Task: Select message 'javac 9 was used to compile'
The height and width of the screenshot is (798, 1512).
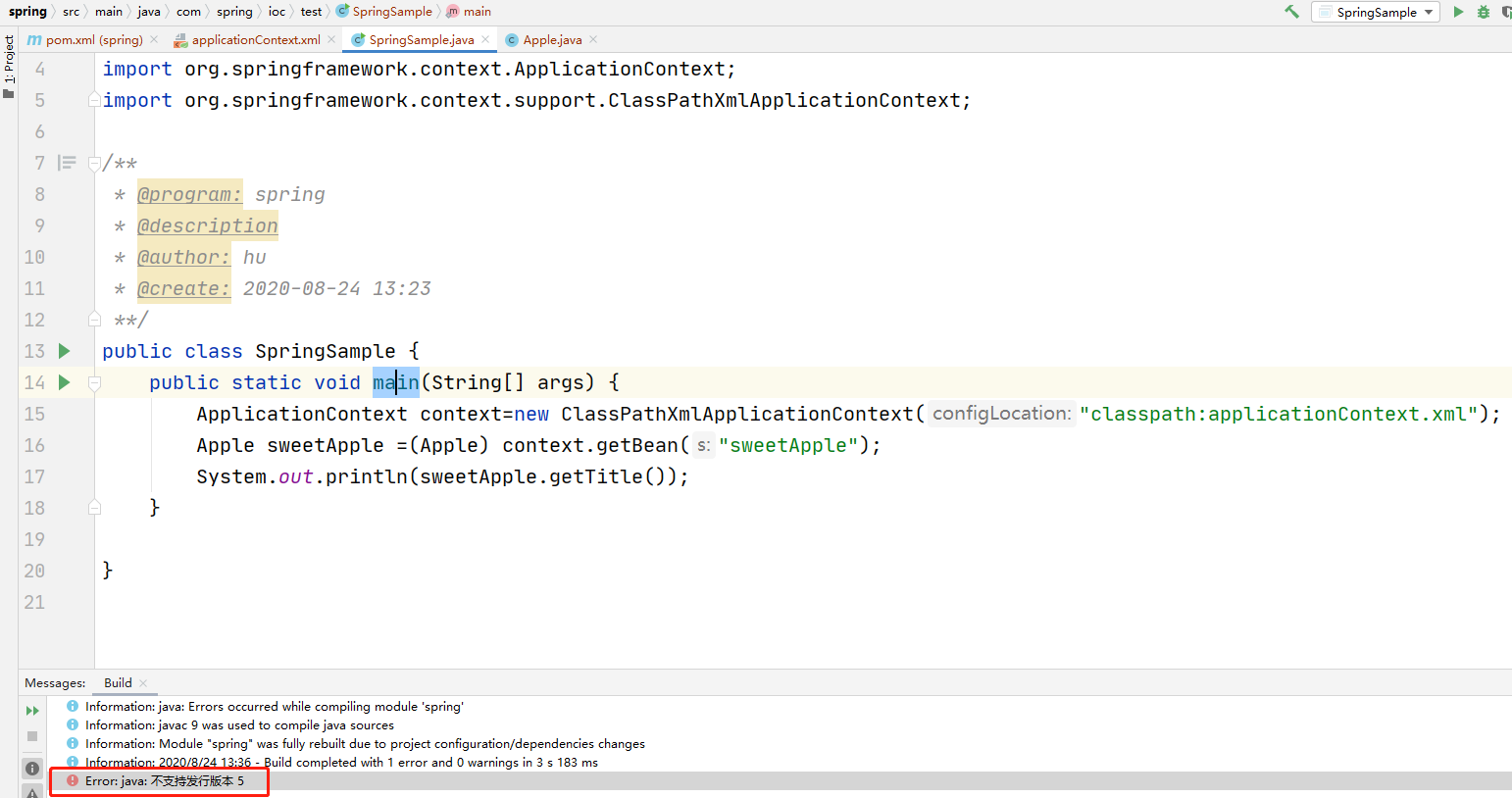Action: pos(239,725)
